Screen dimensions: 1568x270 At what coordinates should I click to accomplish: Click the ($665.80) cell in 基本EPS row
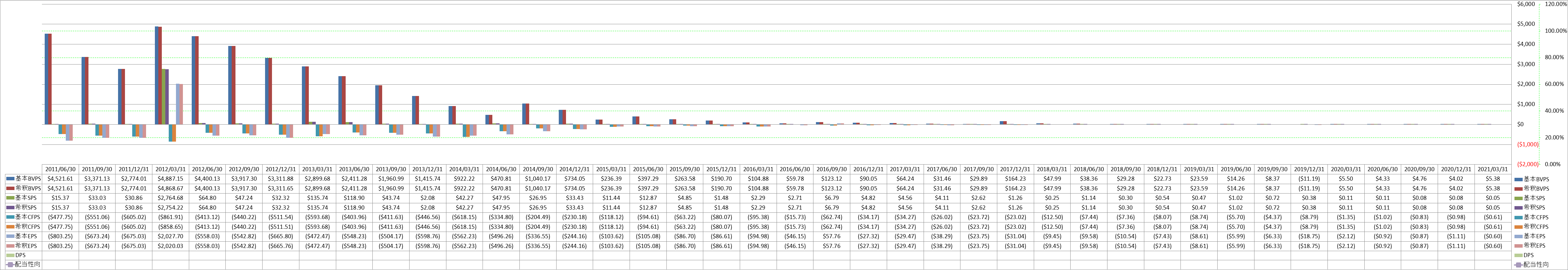point(280,236)
